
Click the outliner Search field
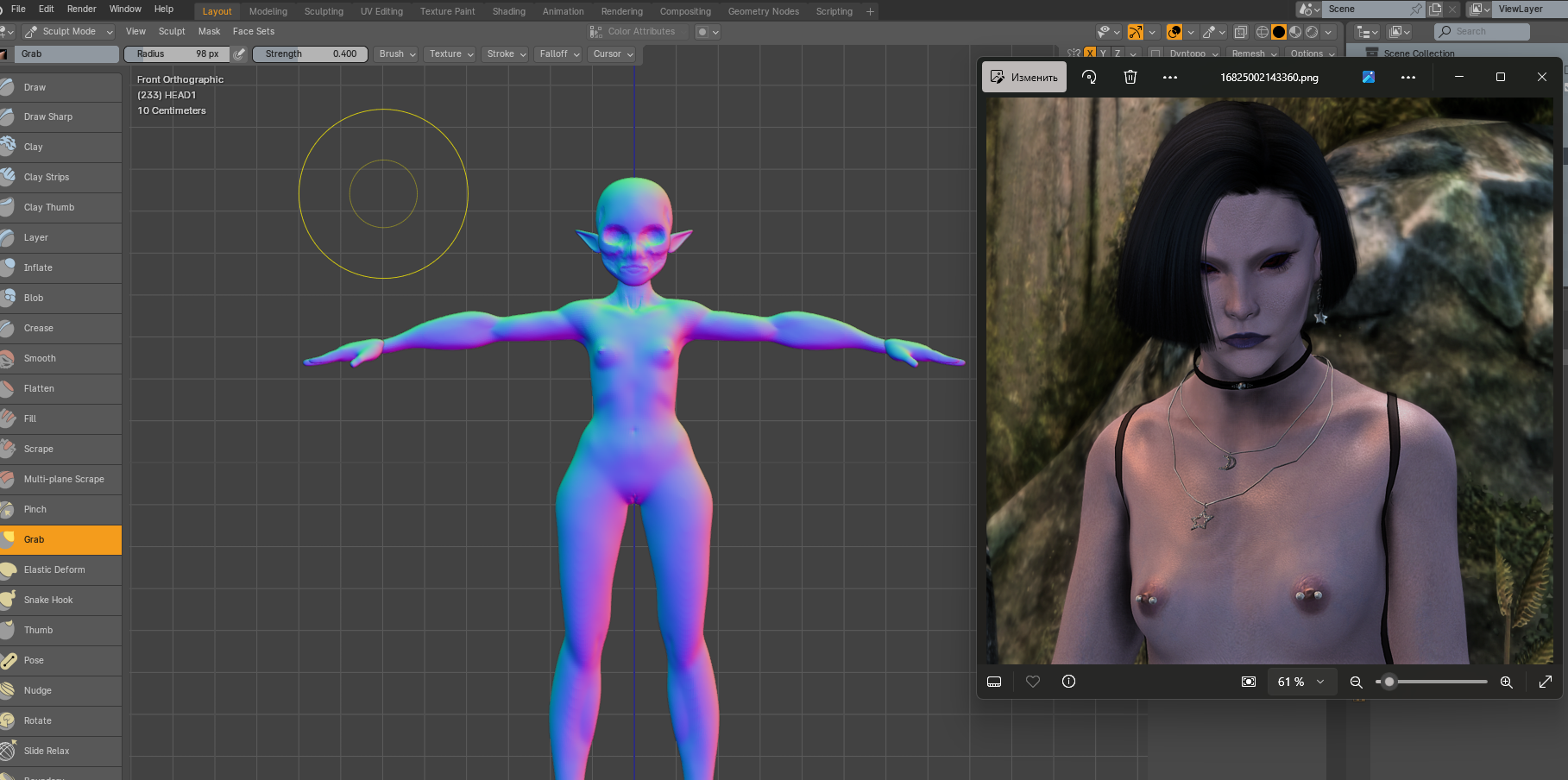point(1482,32)
